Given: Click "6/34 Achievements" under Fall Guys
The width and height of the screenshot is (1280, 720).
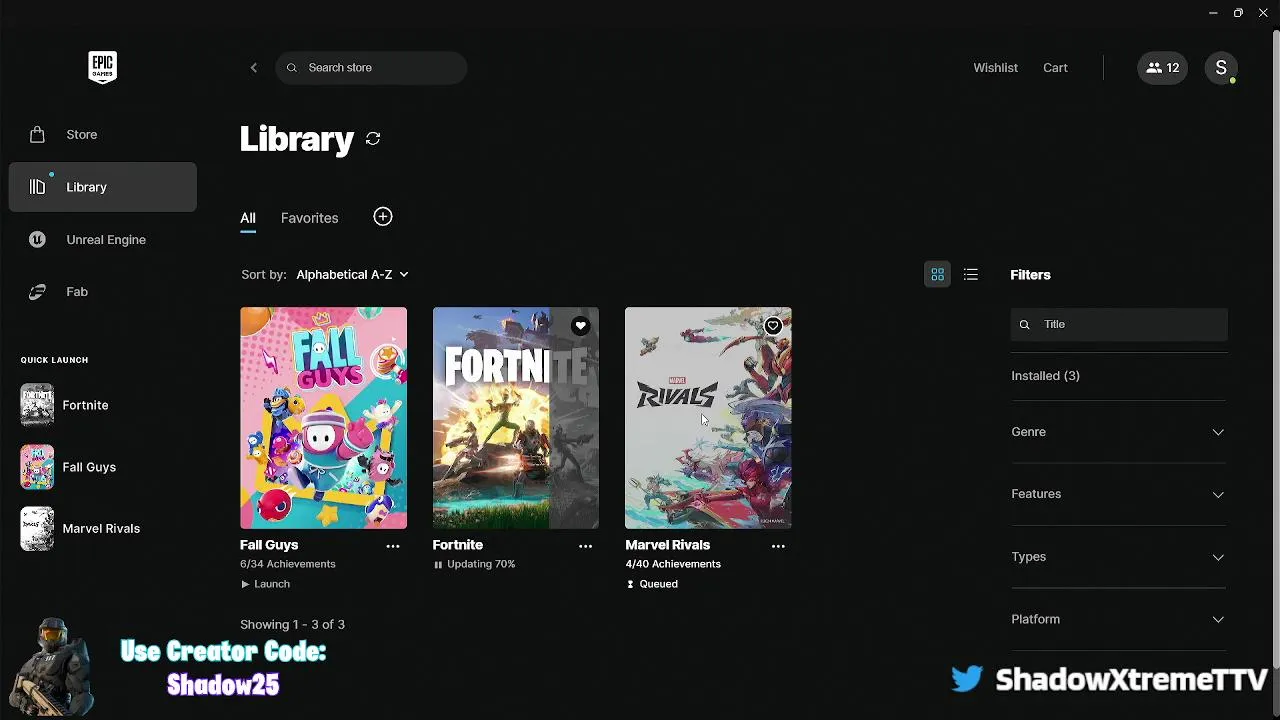Looking at the screenshot, I should point(288,565).
